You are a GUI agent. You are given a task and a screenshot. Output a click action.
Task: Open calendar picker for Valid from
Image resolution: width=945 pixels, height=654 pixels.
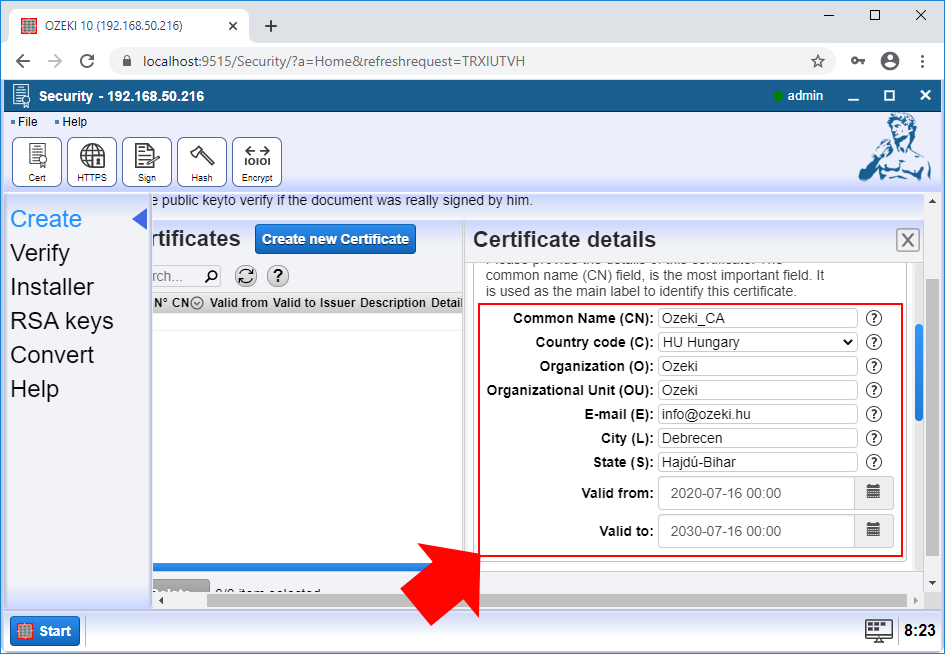click(x=873, y=492)
